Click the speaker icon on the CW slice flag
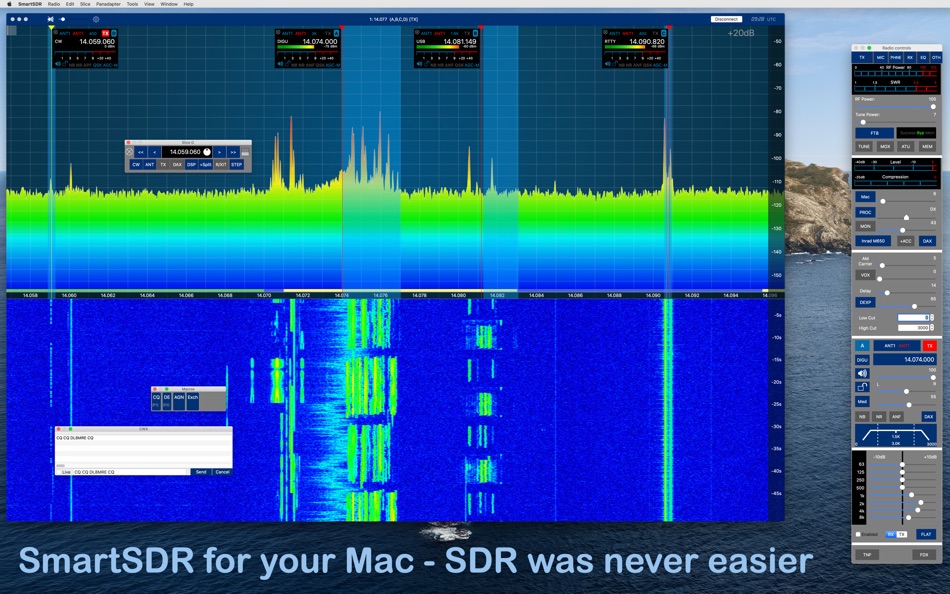Screen dimensions: 950x594 pyautogui.click(x=58, y=64)
